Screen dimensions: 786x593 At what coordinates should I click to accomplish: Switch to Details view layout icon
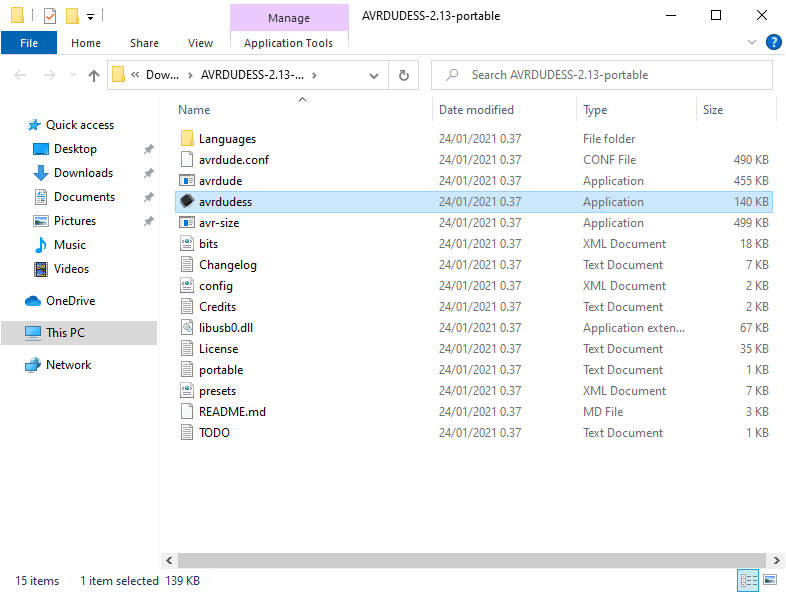[x=748, y=580]
